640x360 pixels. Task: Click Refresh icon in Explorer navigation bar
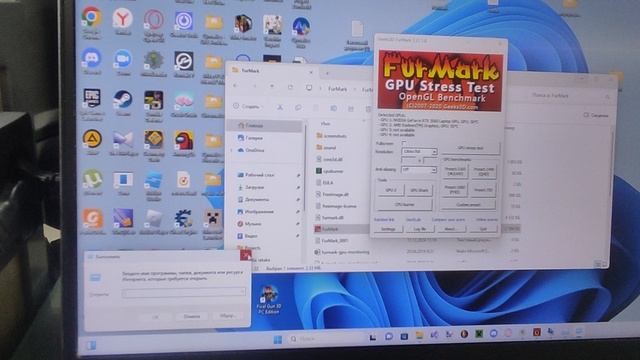click(x=290, y=87)
